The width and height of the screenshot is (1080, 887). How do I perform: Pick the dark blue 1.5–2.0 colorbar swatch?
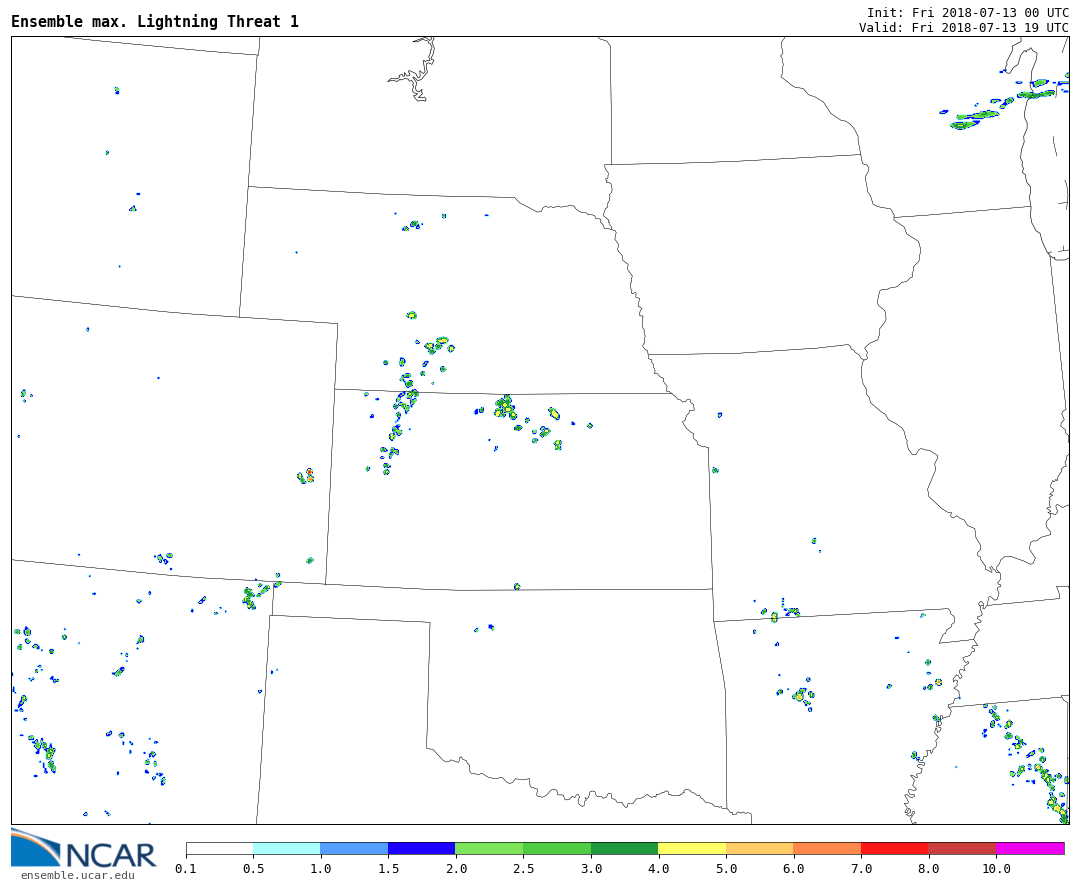(422, 848)
